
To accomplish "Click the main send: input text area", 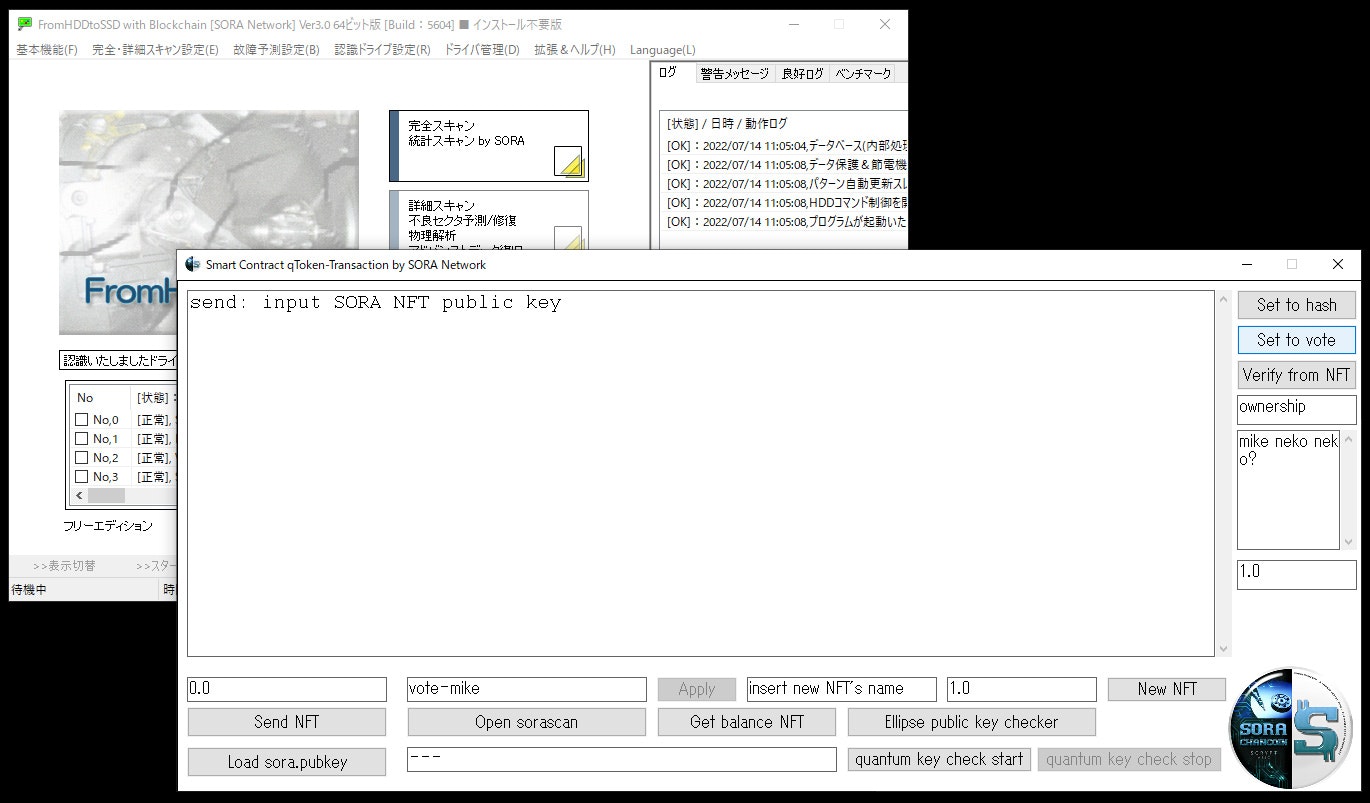I will coord(700,473).
